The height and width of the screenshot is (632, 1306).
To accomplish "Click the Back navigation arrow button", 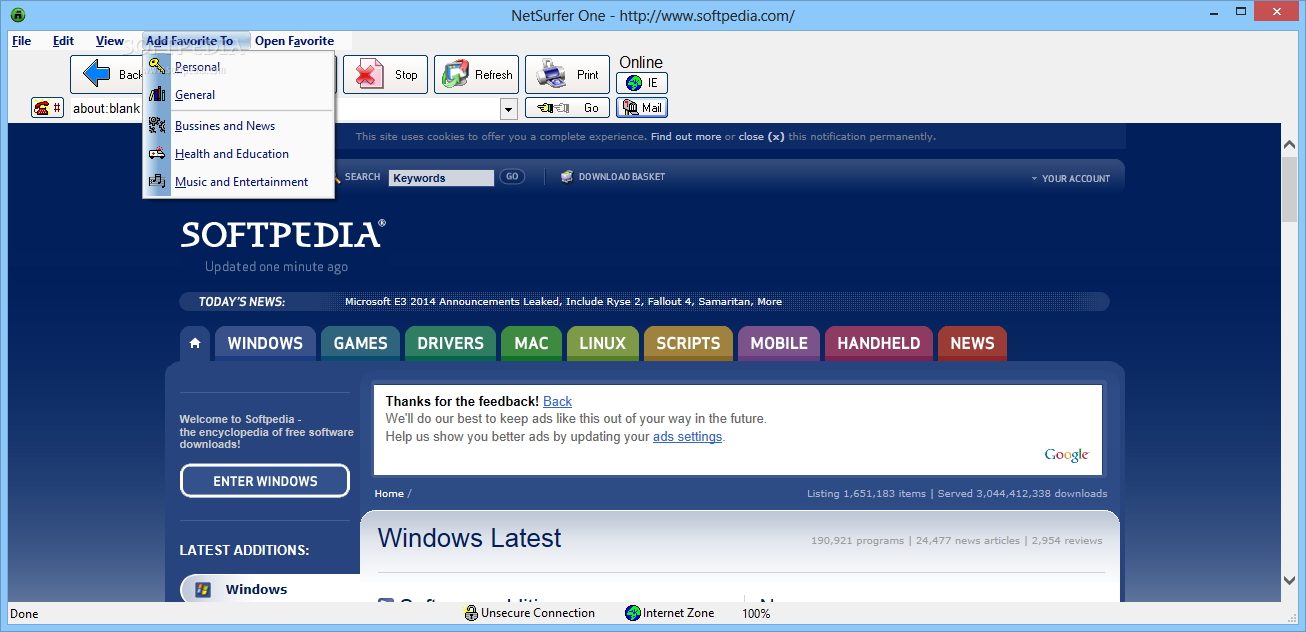I will click(97, 74).
